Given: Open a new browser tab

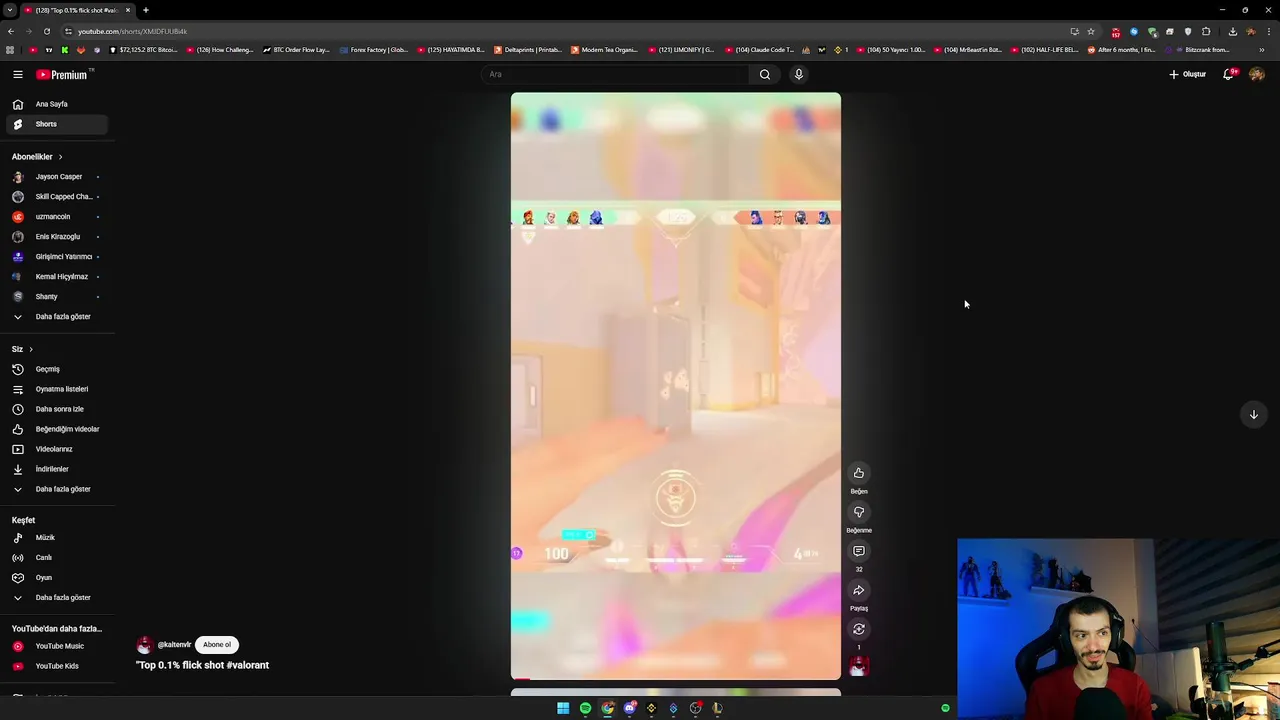Looking at the screenshot, I should point(145,10).
